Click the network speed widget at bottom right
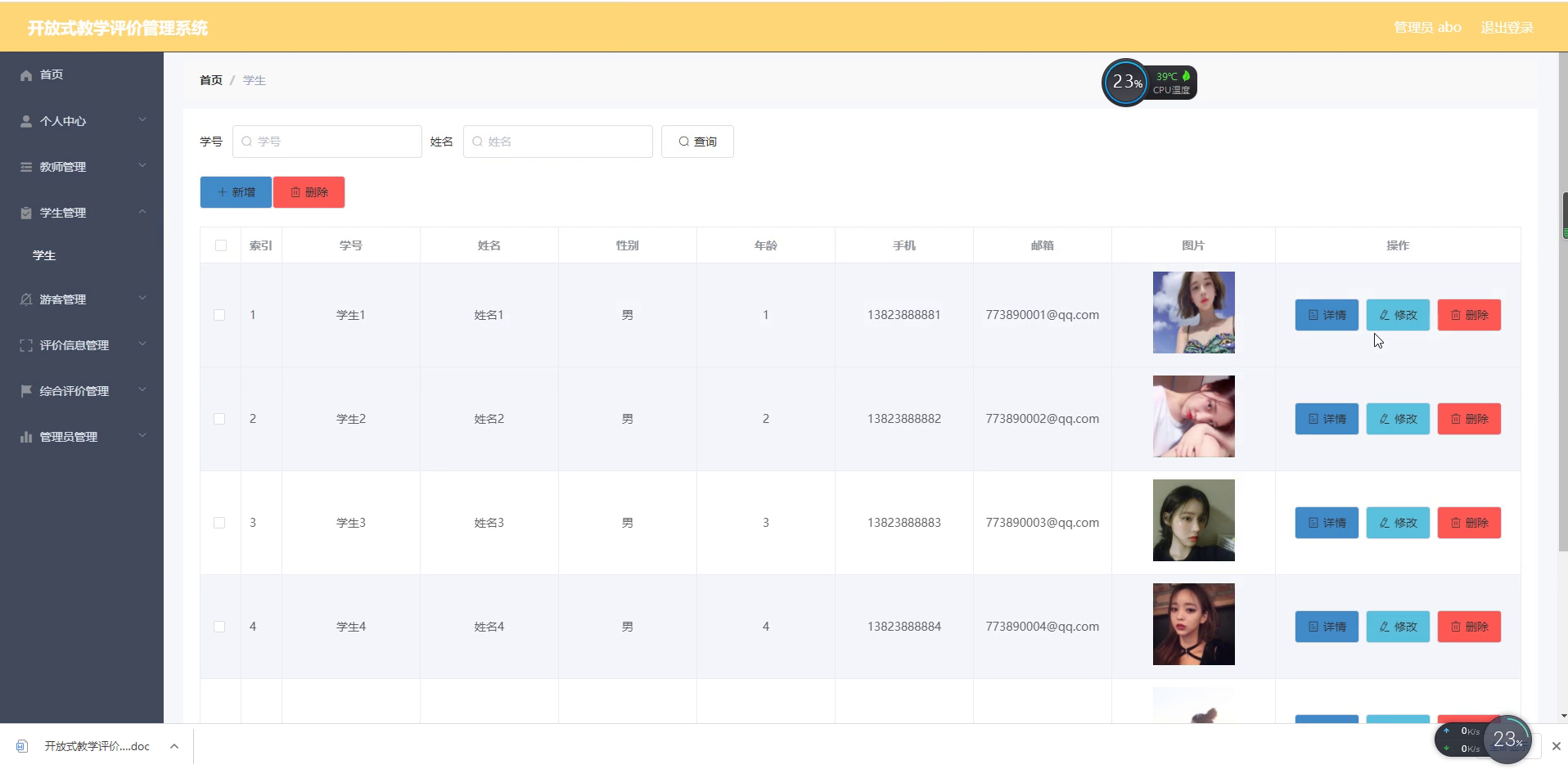 [1483, 740]
